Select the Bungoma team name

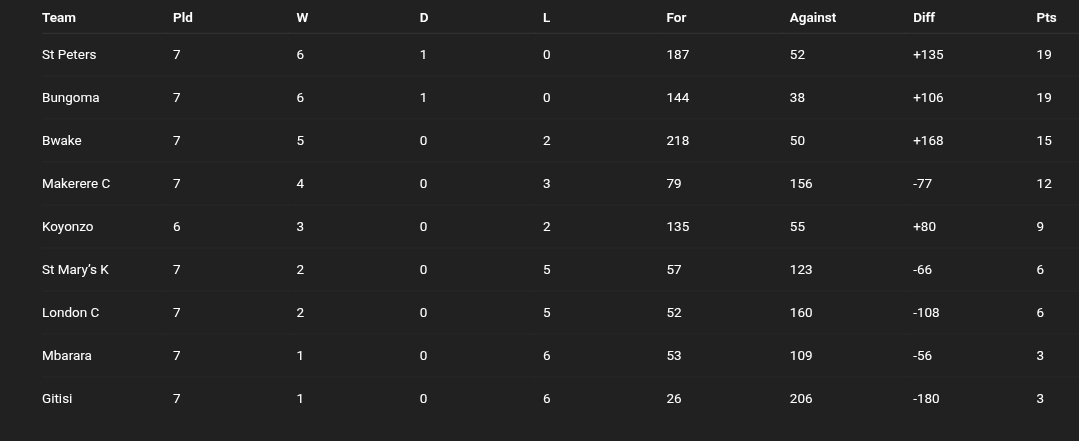[x=70, y=98]
